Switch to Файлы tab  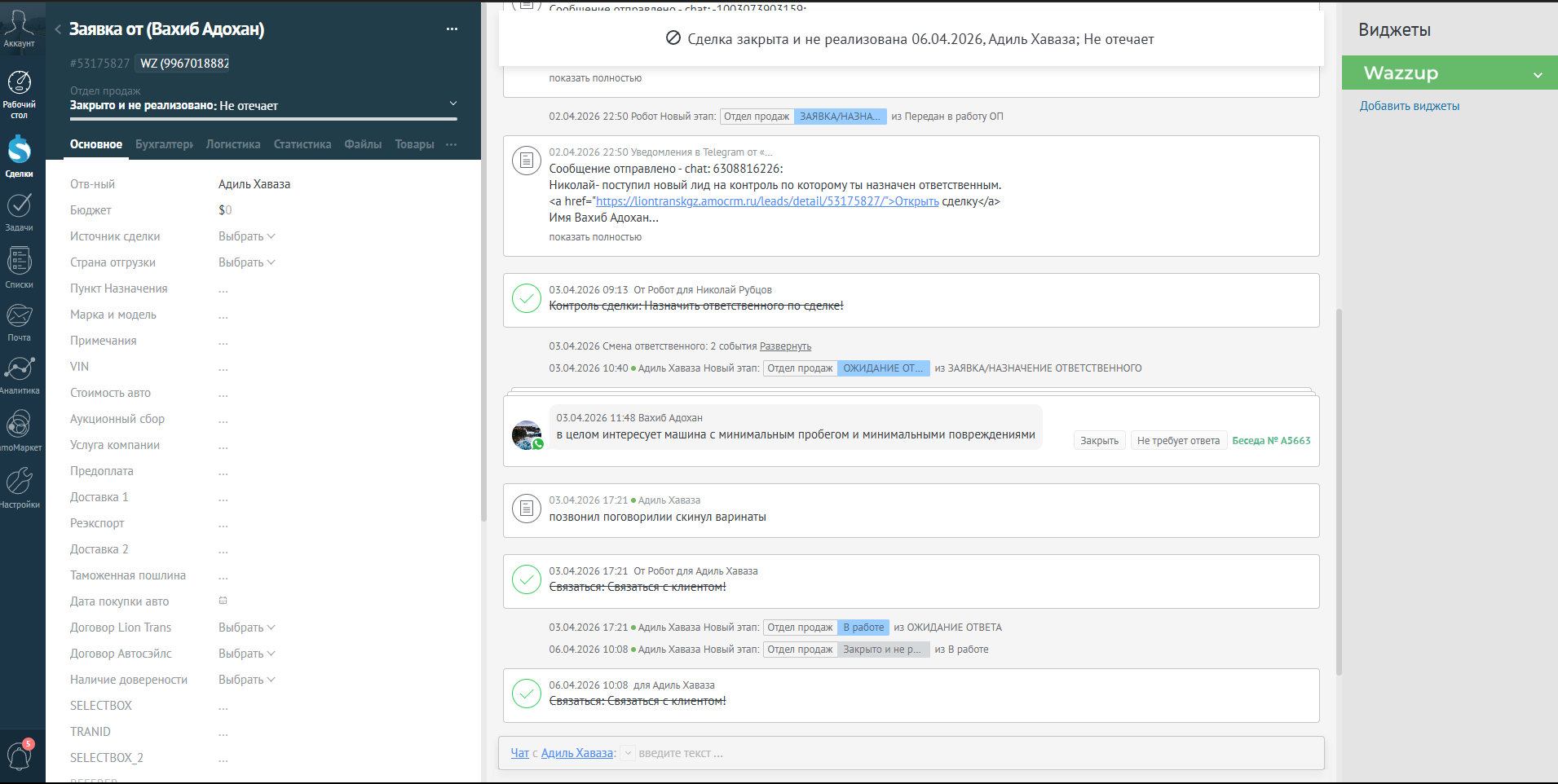[363, 144]
